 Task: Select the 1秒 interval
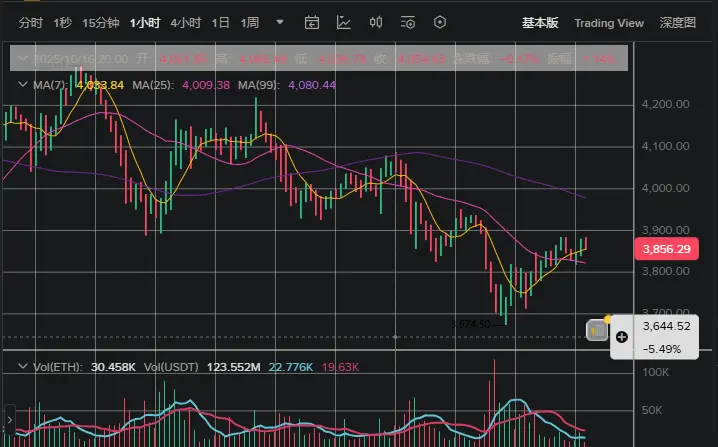(62, 23)
